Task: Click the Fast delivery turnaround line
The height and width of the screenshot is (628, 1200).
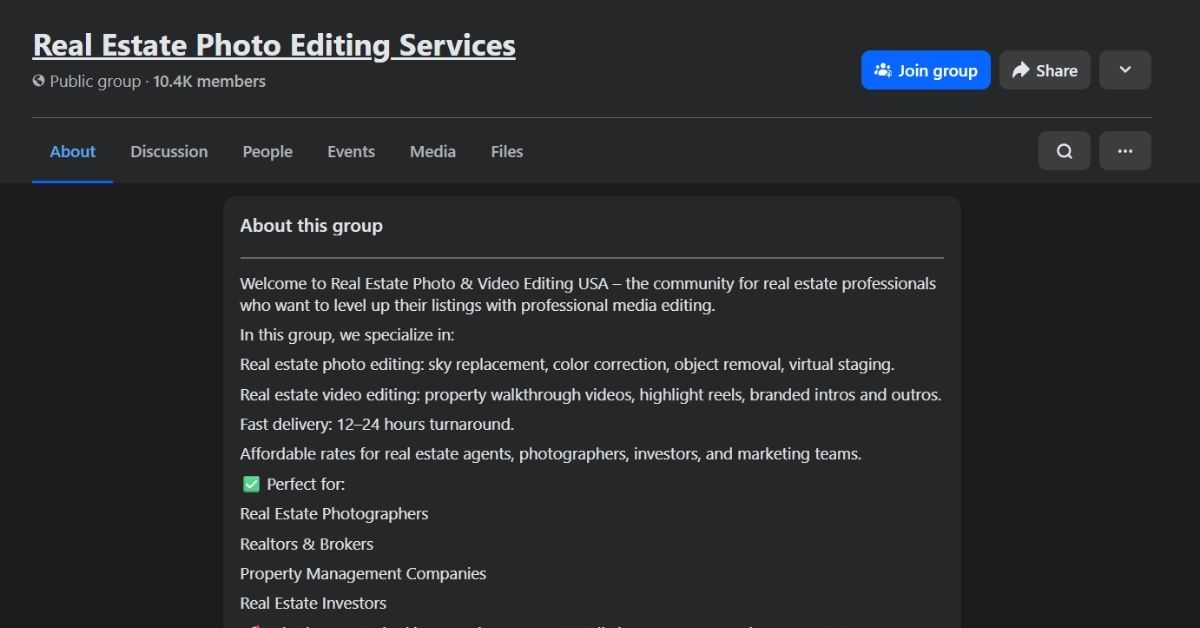Action: (377, 424)
